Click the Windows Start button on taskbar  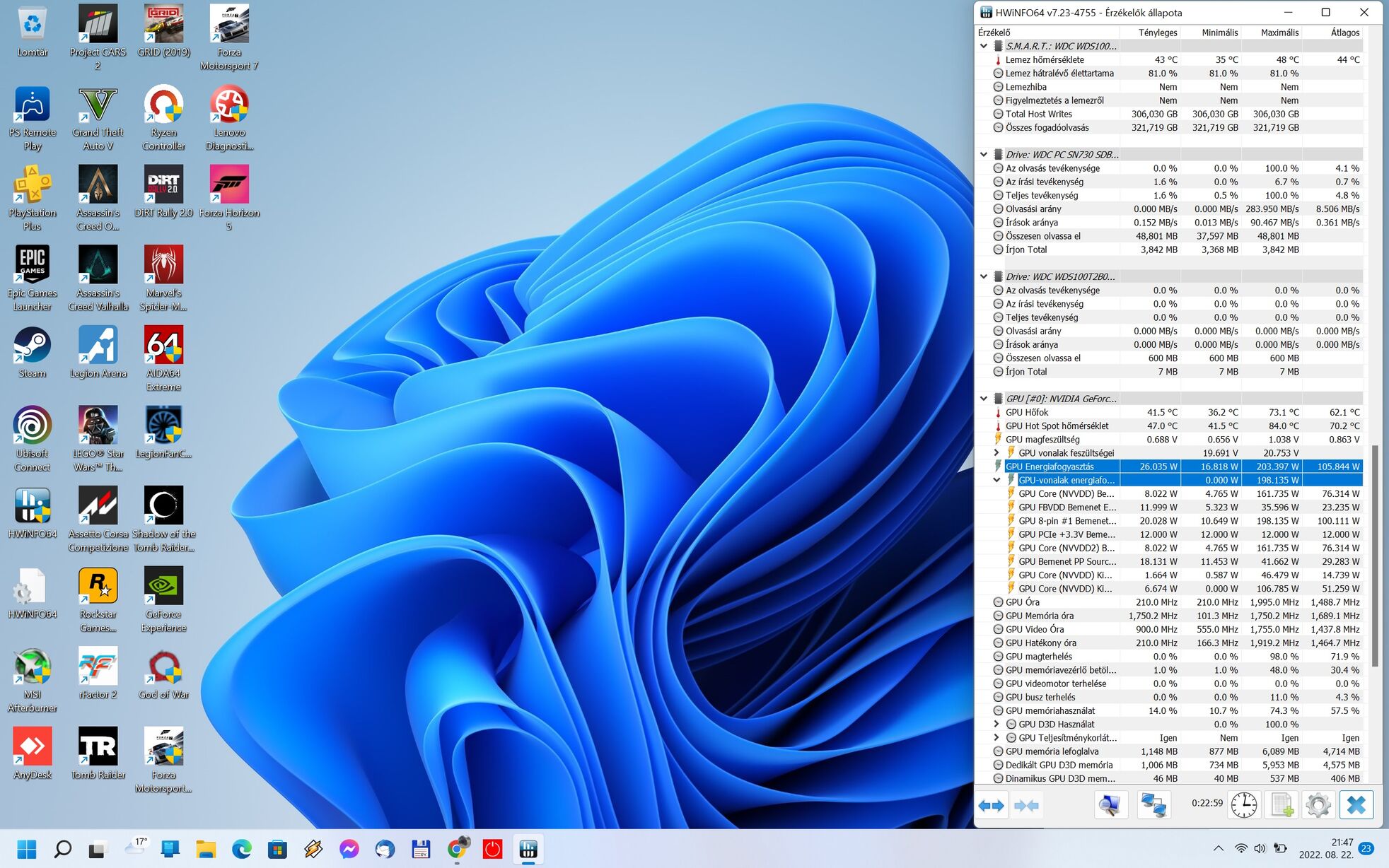26,849
